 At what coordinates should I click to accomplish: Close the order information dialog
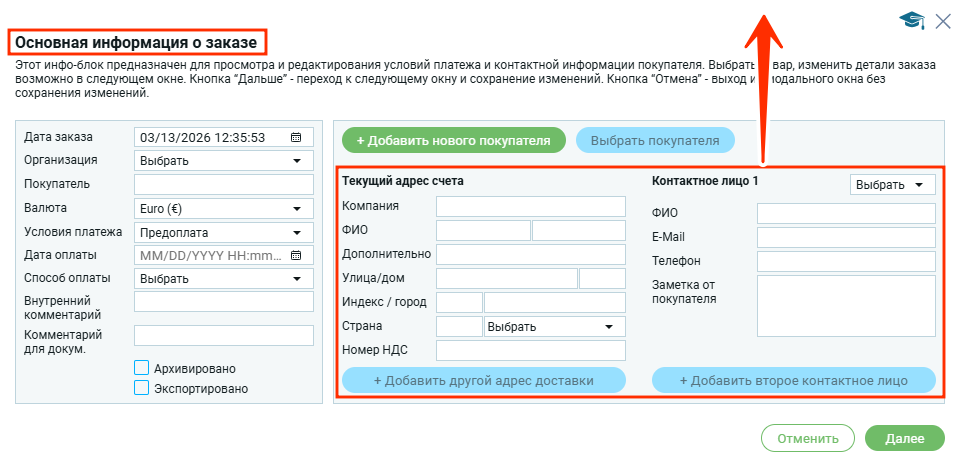point(942,20)
